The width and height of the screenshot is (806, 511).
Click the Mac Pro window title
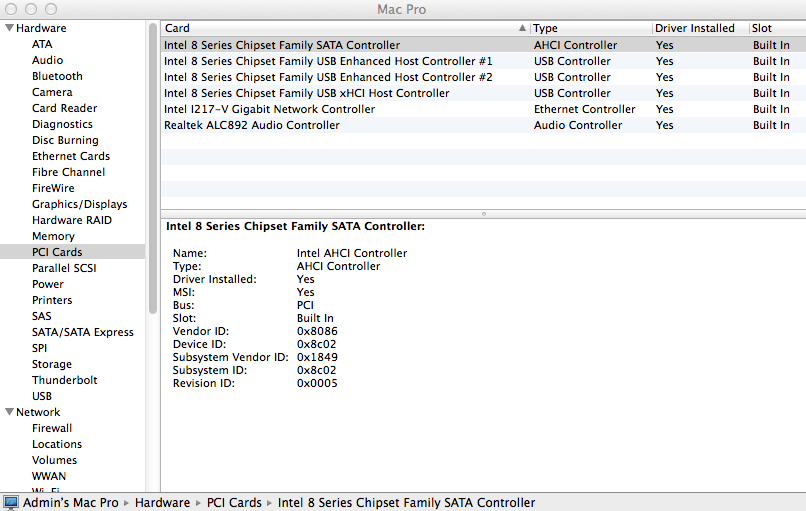pos(401,9)
